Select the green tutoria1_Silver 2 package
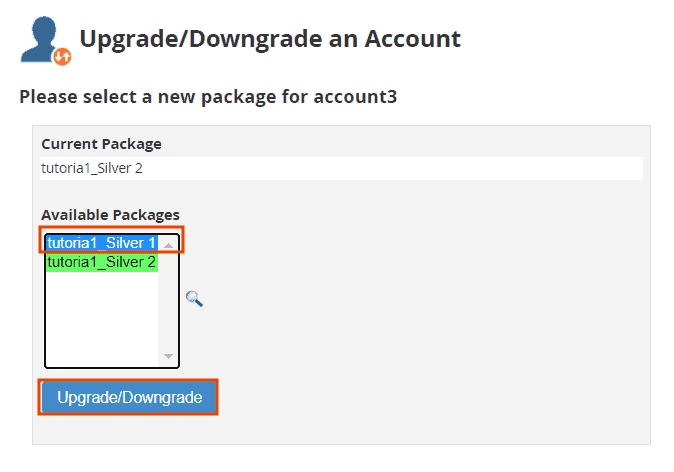The image size is (674, 472). point(102,262)
